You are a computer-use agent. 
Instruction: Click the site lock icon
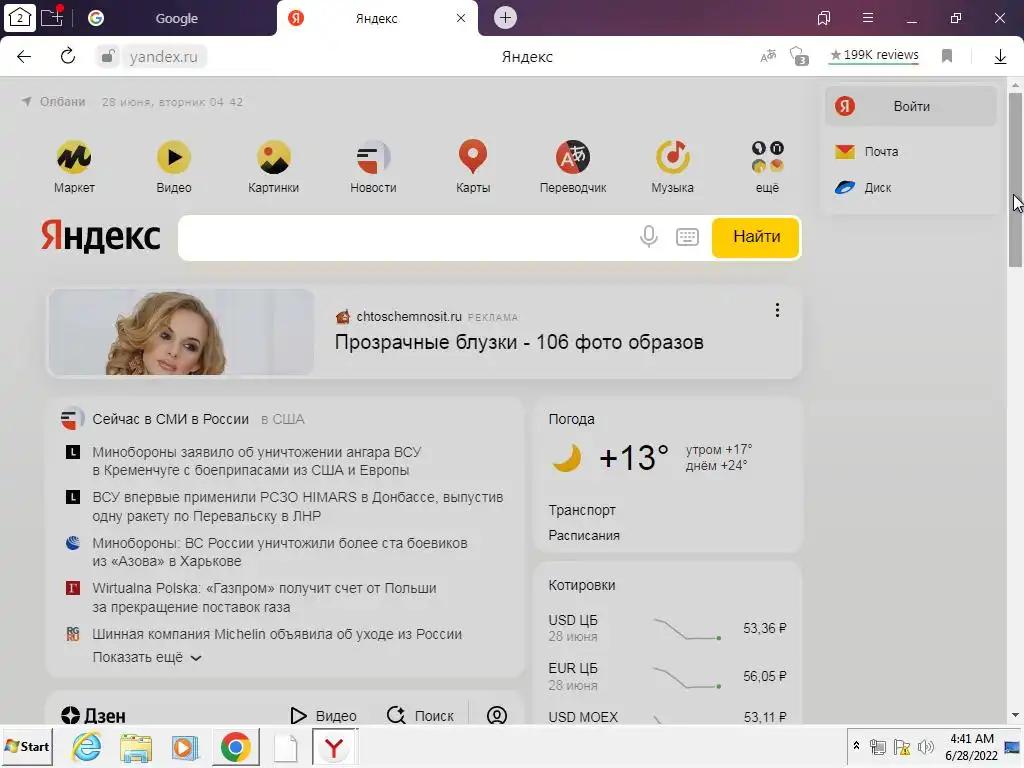pos(107,57)
